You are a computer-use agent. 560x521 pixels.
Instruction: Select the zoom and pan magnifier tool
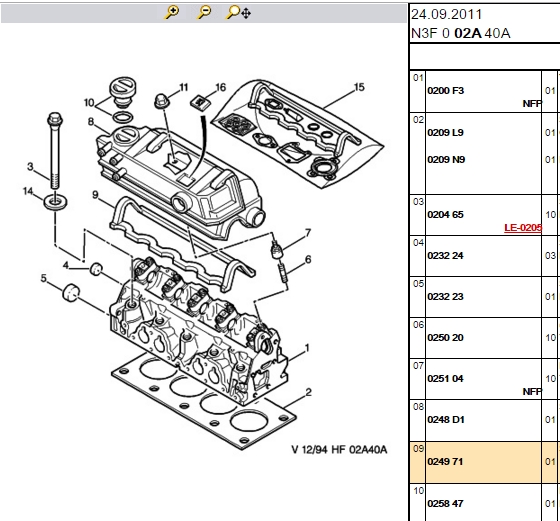pos(239,12)
